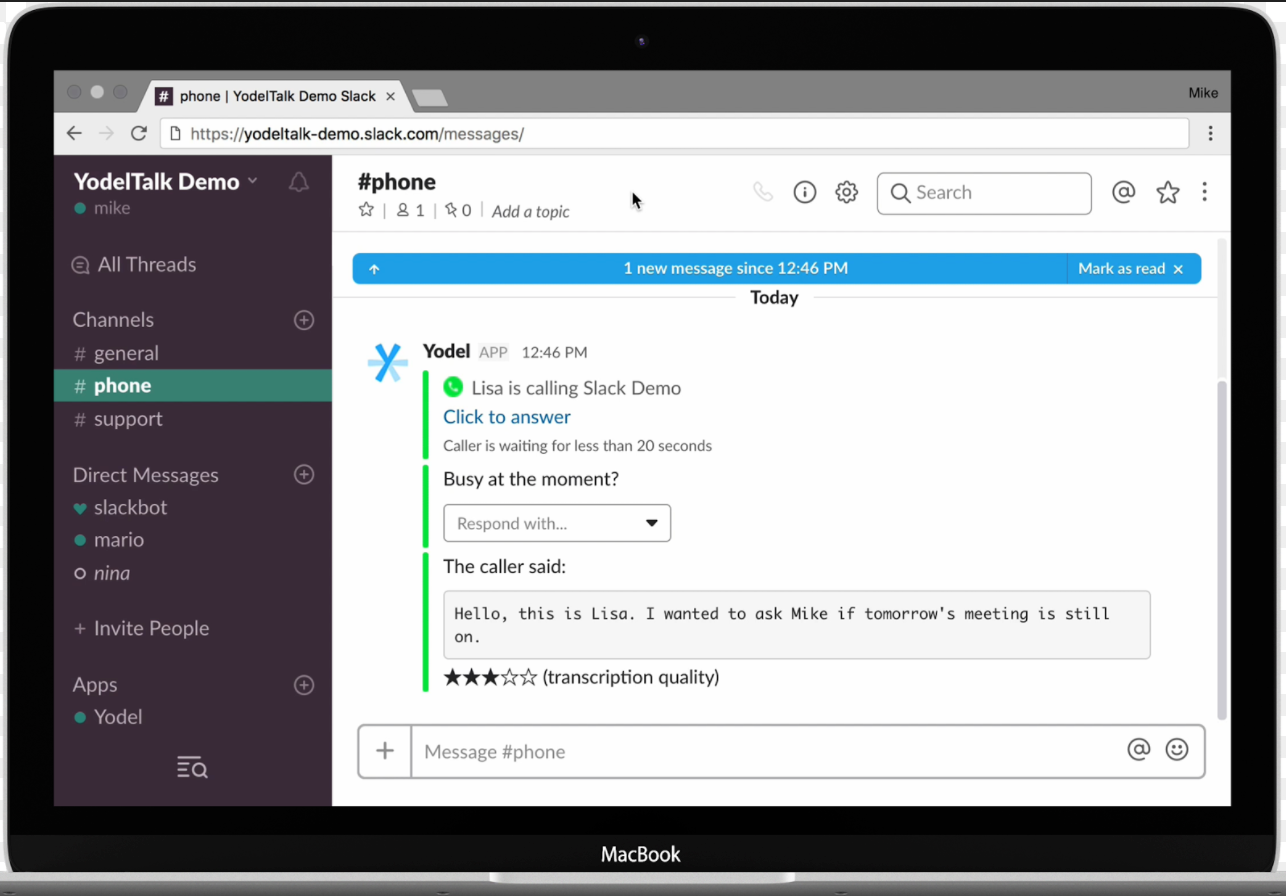Attach a file with the plus button
The image size is (1286, 896).
tap(385, 751)
